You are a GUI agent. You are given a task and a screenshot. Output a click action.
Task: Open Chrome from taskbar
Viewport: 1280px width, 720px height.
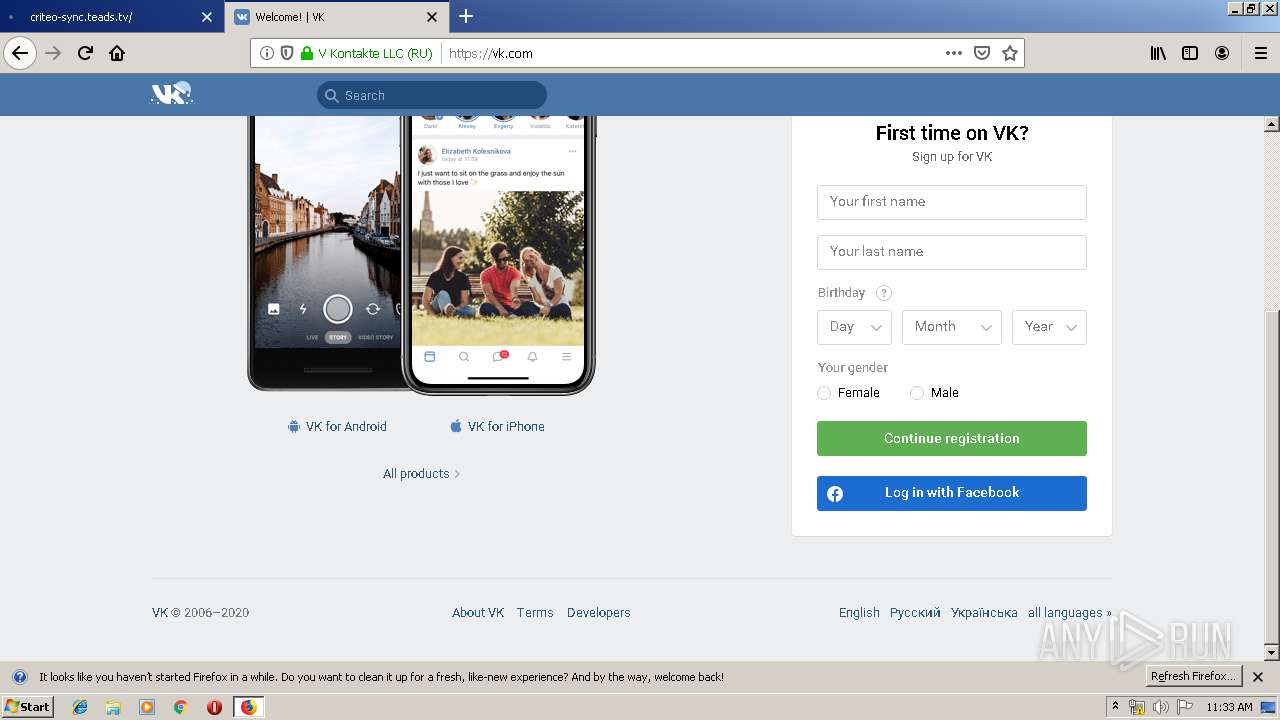[x=180, y=707]
